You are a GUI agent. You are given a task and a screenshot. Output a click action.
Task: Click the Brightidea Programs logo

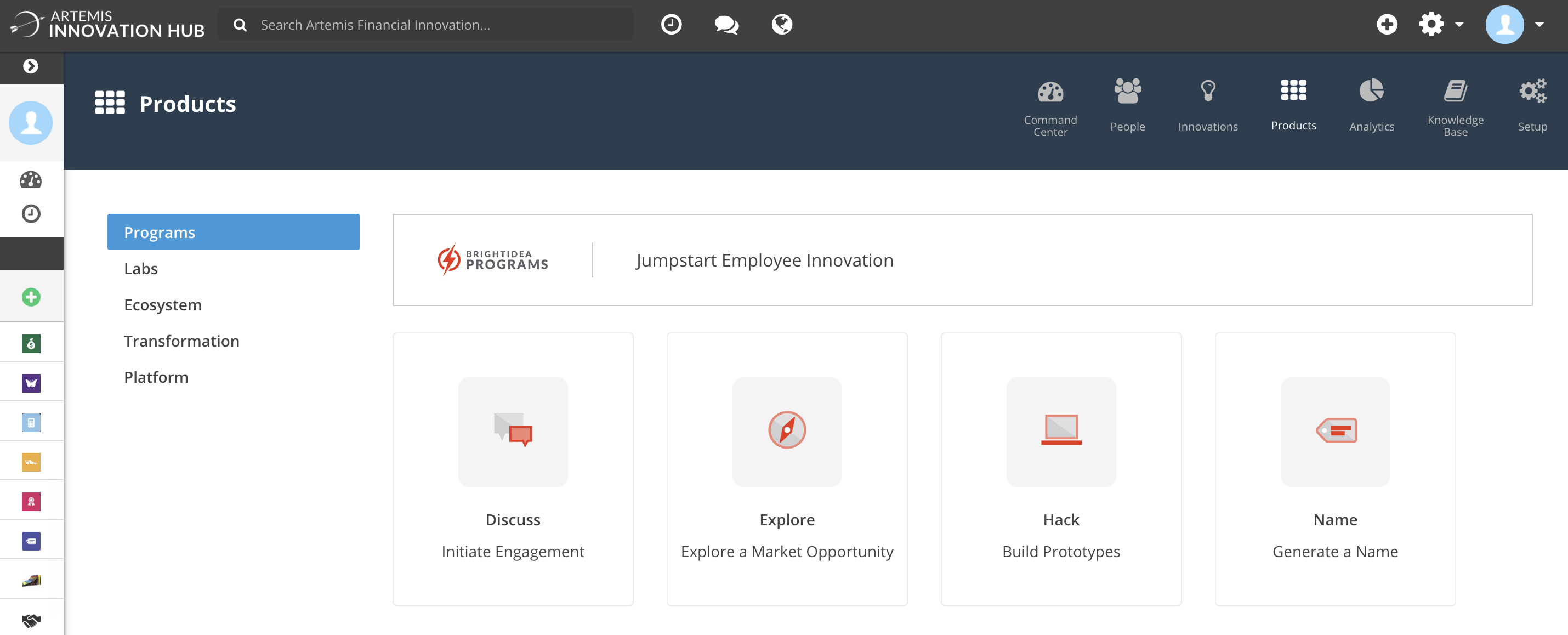point(493,260)
